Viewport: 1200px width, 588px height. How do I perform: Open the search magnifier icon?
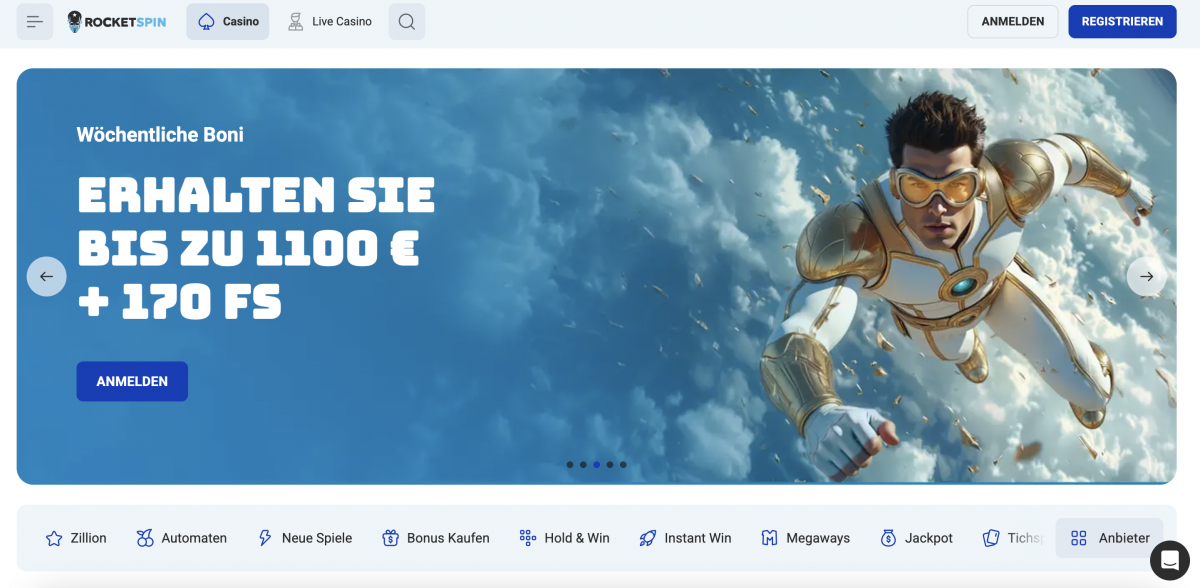tap(406, 22)
